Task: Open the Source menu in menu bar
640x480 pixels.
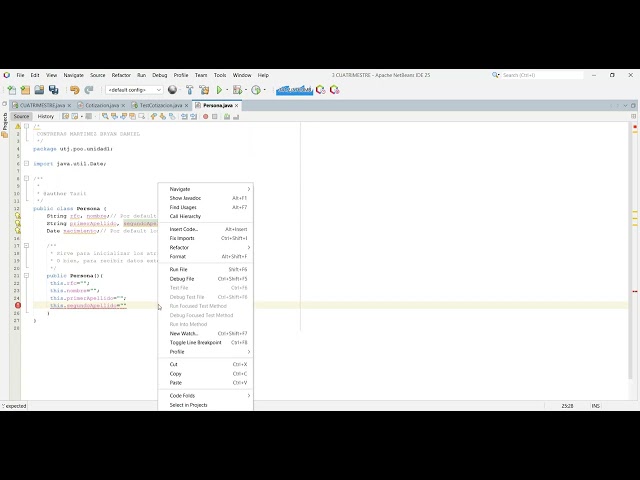Action: [x=98, y=75]
